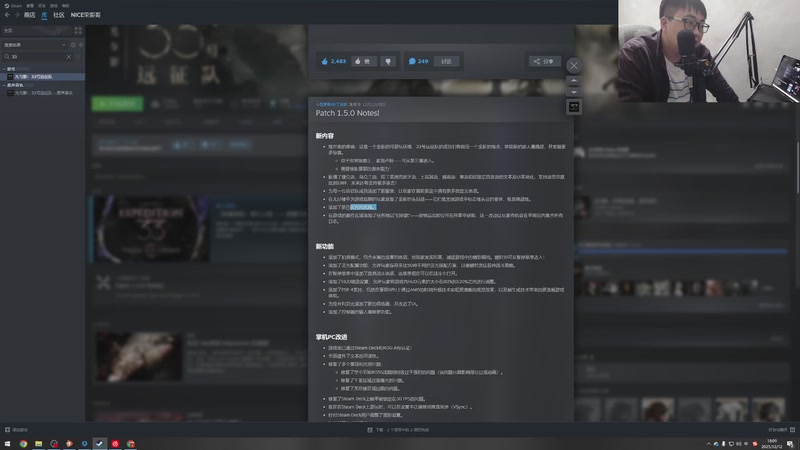
Task: Open the notification center icon
Action: (x=790, y=444)
